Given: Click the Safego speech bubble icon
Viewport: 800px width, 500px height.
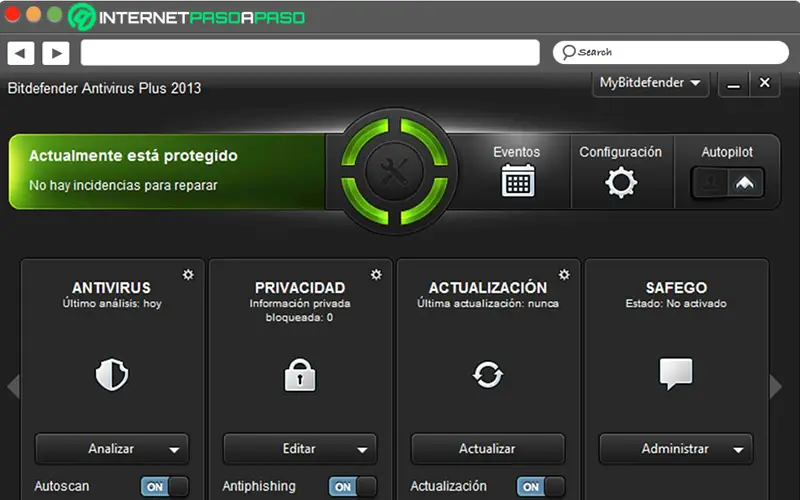Looking at the screenshot, I should point(676,373).
